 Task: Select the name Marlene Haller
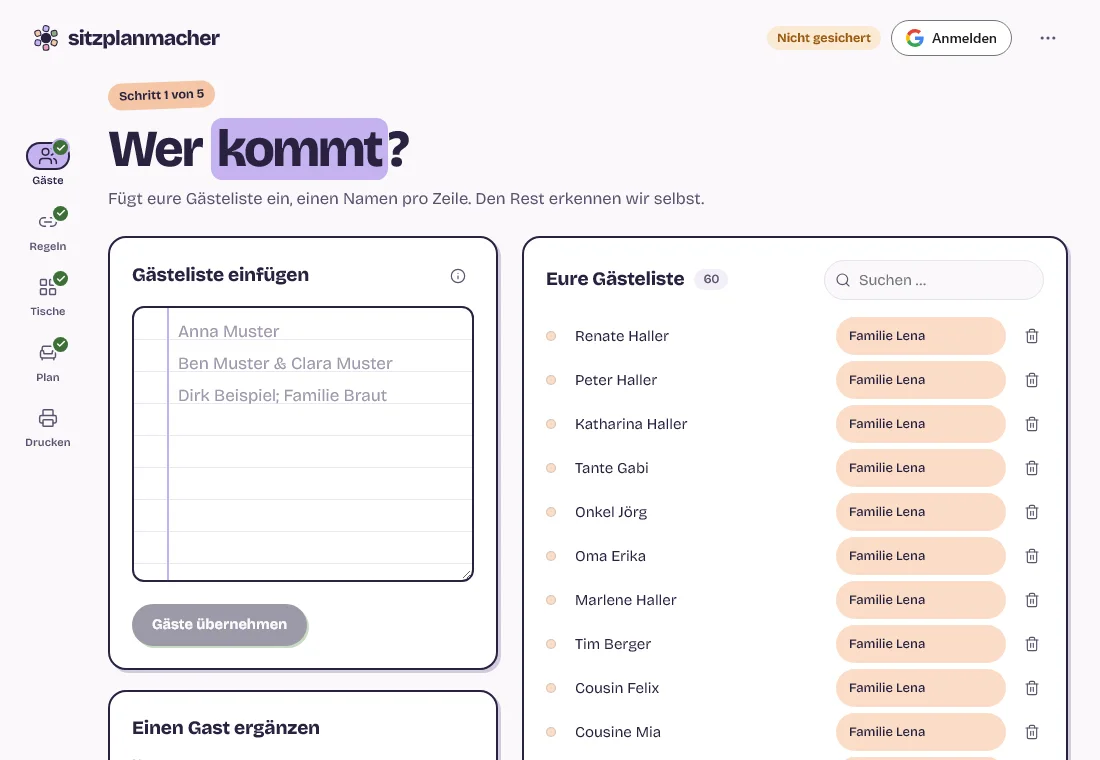626,600
